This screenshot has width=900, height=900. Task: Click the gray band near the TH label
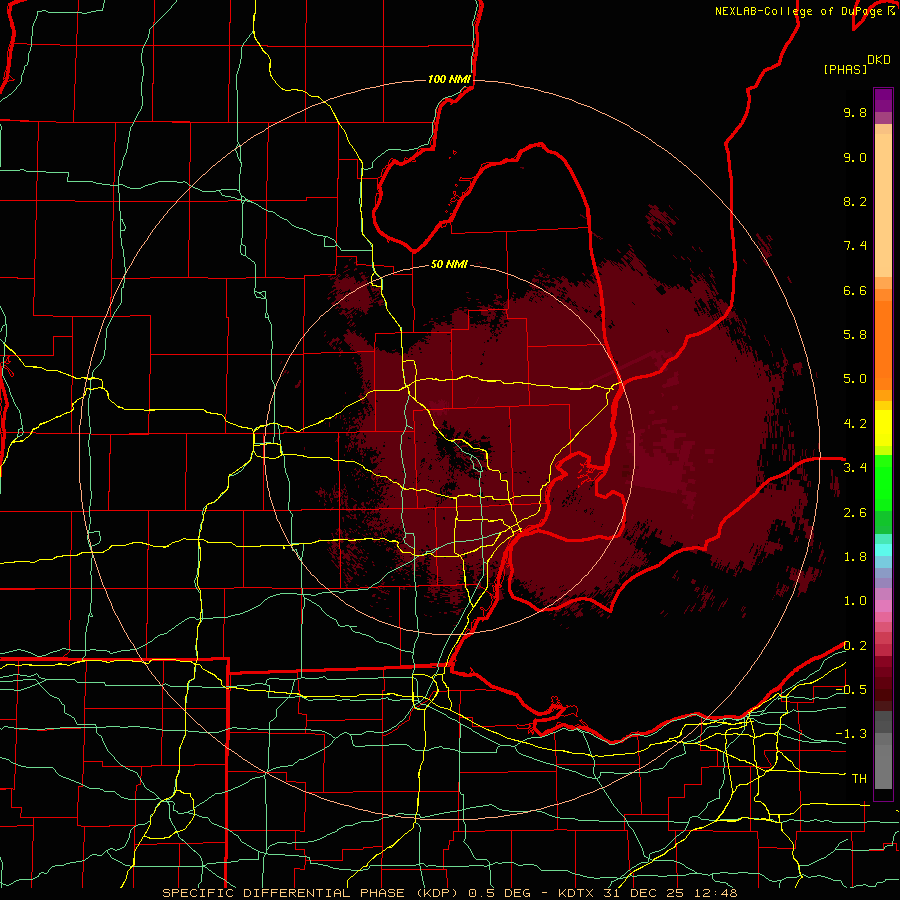(x=883, y=768)
